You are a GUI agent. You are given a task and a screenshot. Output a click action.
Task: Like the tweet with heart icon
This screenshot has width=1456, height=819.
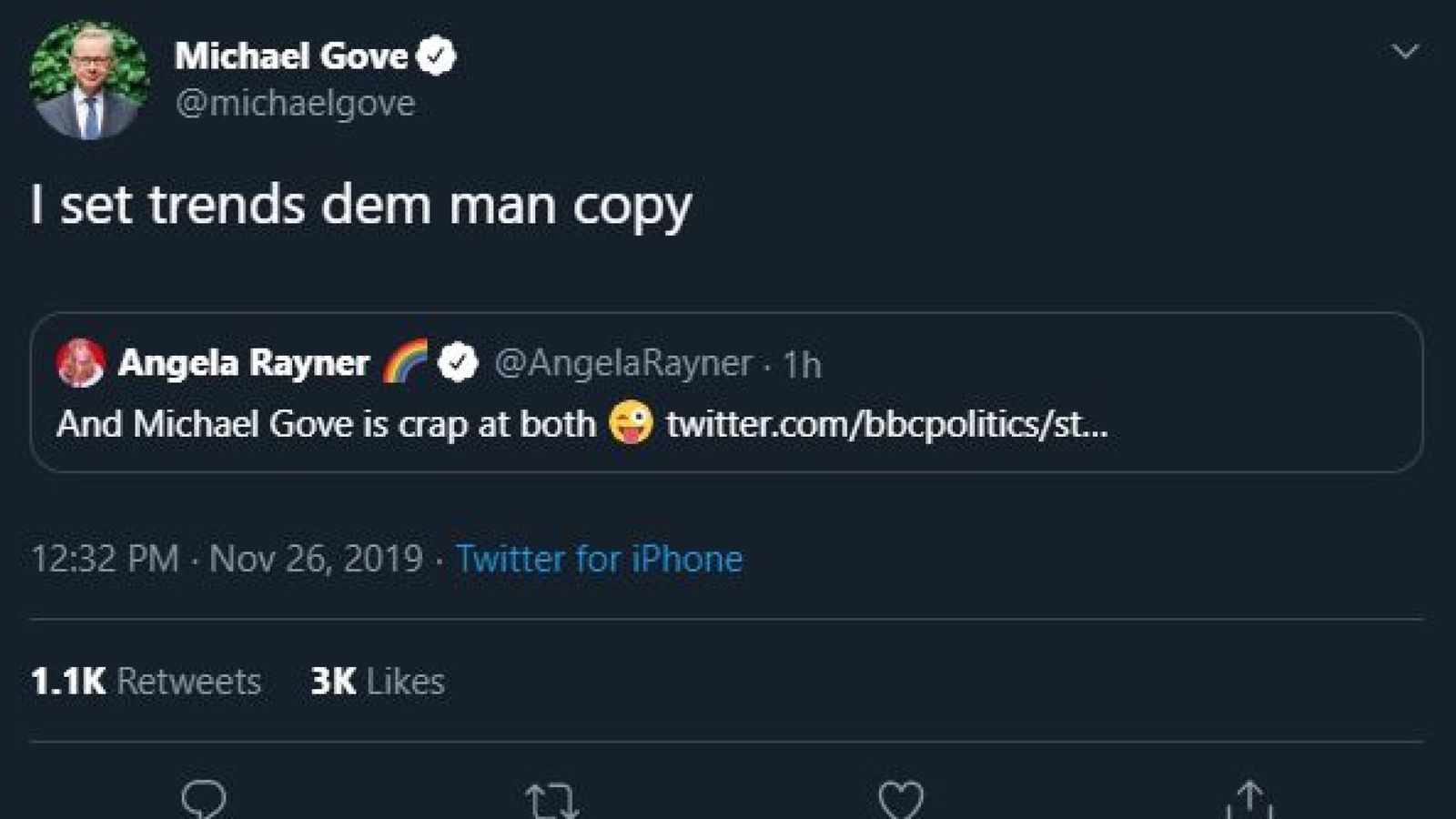coord(901,801)
